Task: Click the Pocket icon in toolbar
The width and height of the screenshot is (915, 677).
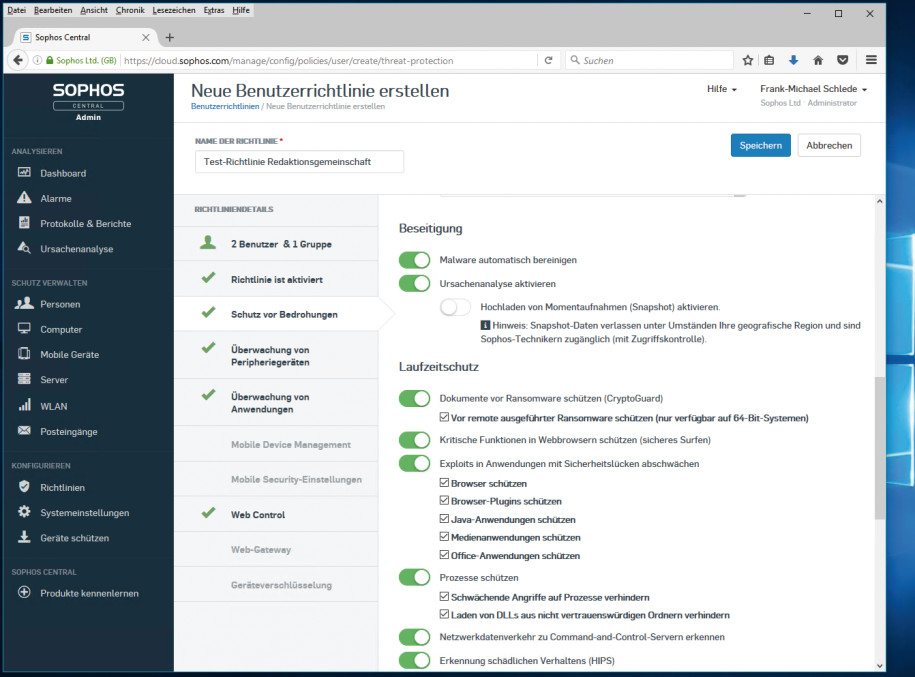Action: coord(842,60)
